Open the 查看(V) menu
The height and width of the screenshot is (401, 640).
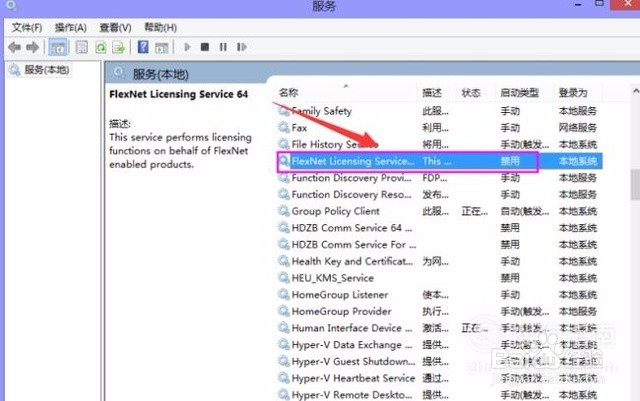116,28
